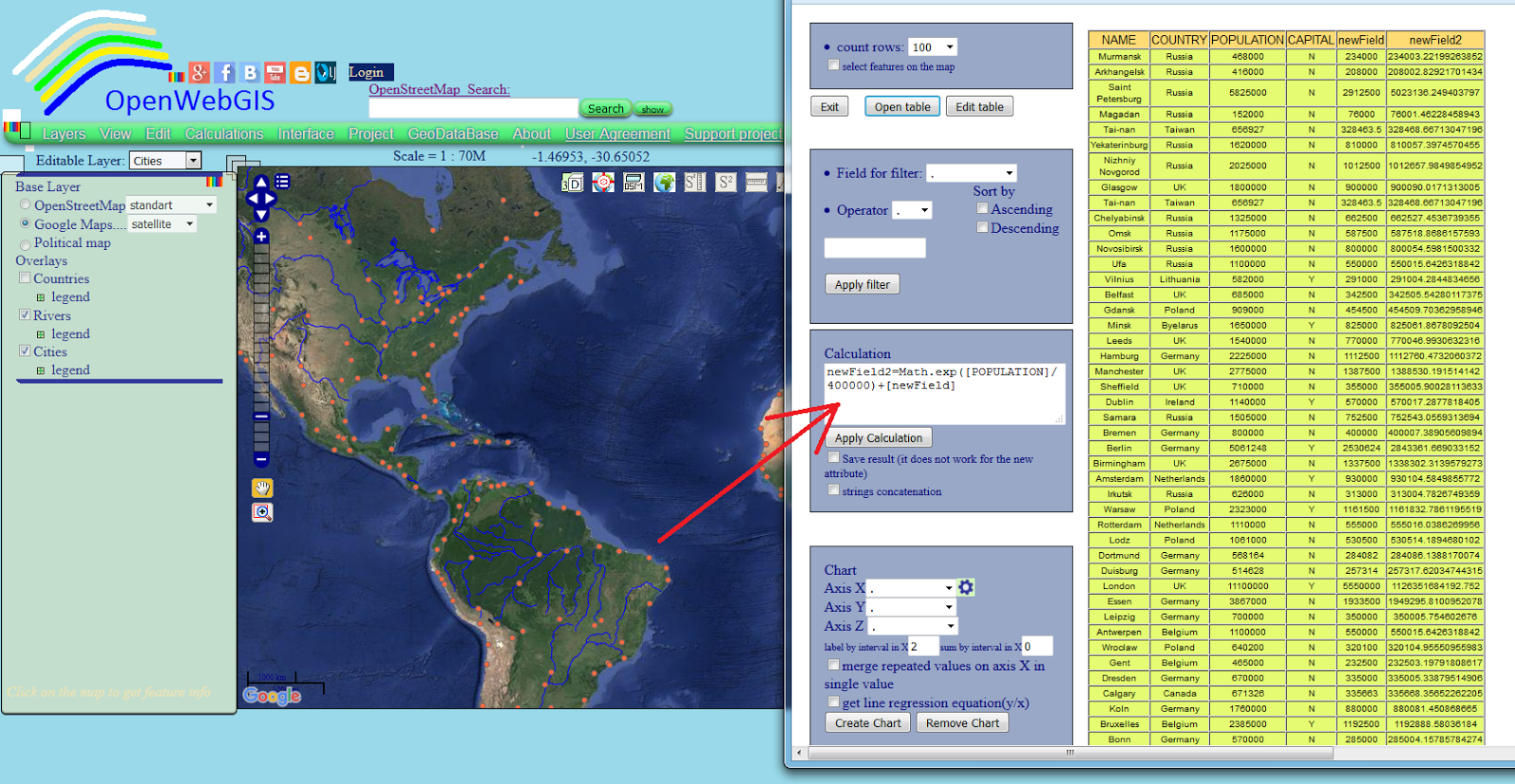Image resolution: width=1515 pixels, height=784 pixels.
Task: Enable select features on the map
Action: [833, 65]
